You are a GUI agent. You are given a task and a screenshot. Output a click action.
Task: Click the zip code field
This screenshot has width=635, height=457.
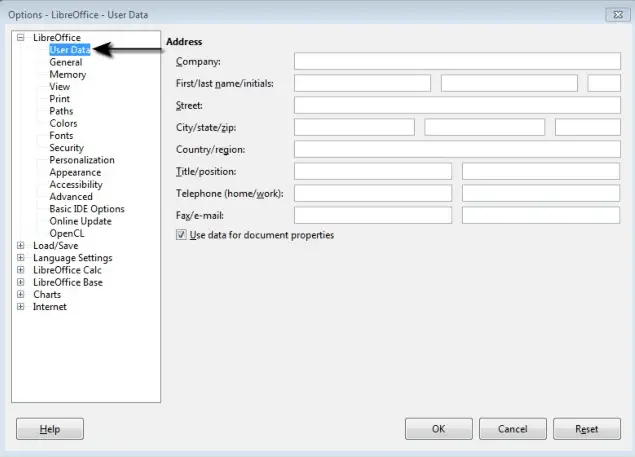(588, 127)
